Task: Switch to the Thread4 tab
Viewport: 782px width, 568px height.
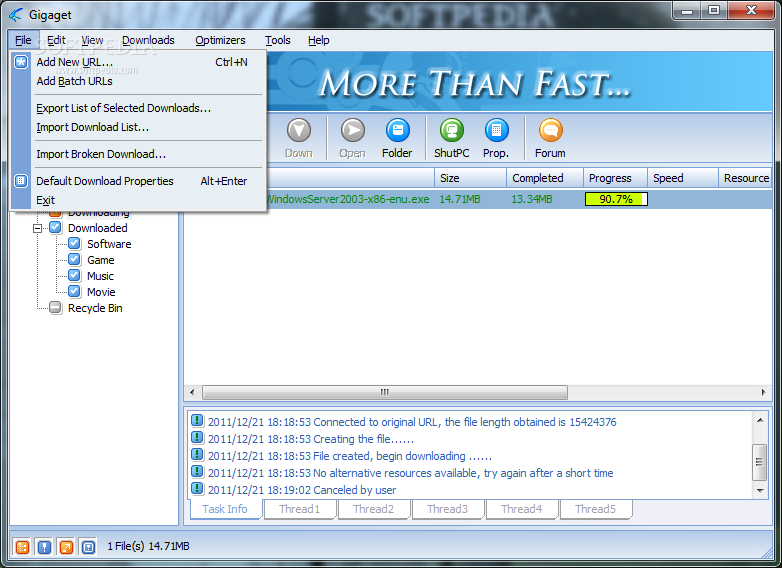Action: (522, 509)
